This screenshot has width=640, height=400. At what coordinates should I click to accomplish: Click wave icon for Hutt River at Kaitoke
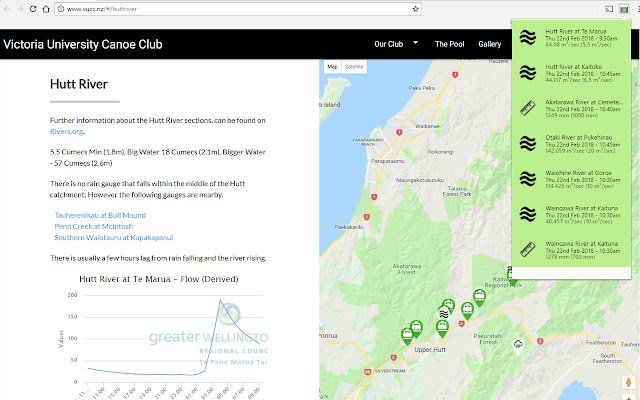point(527,73)
